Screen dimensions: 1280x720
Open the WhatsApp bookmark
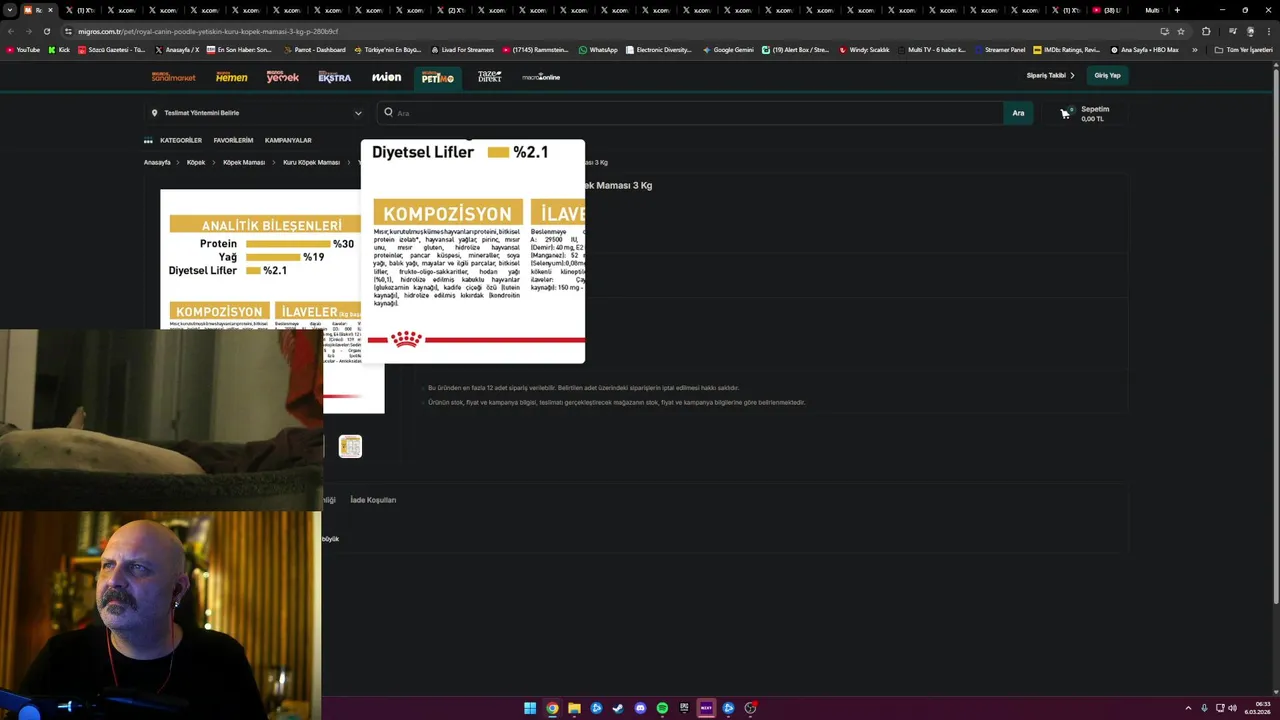(598, 50)
